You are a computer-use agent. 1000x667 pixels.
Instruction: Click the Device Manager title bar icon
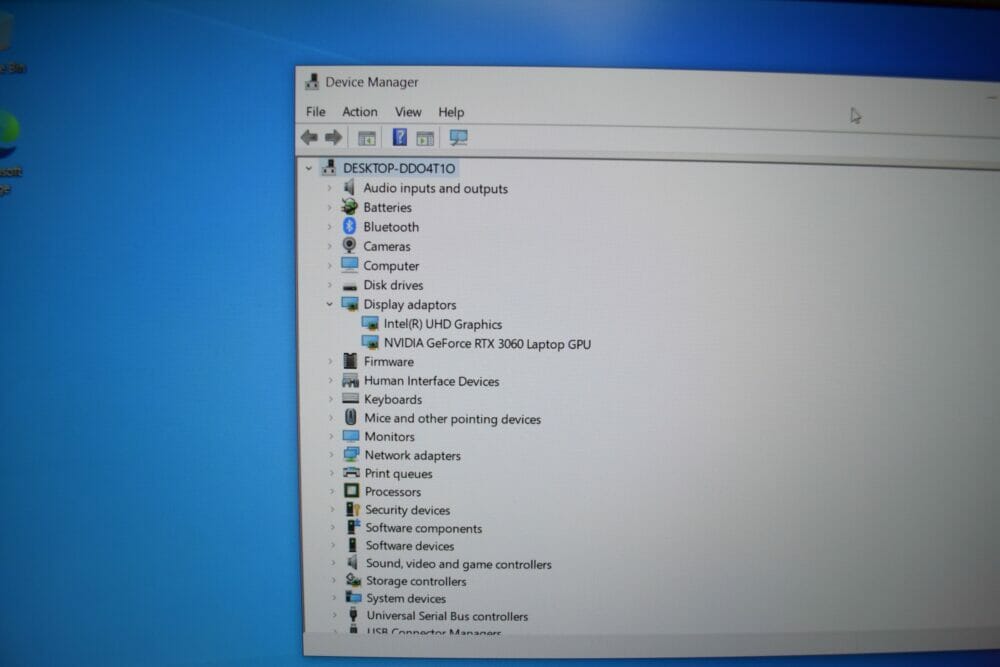pos(312,82)
